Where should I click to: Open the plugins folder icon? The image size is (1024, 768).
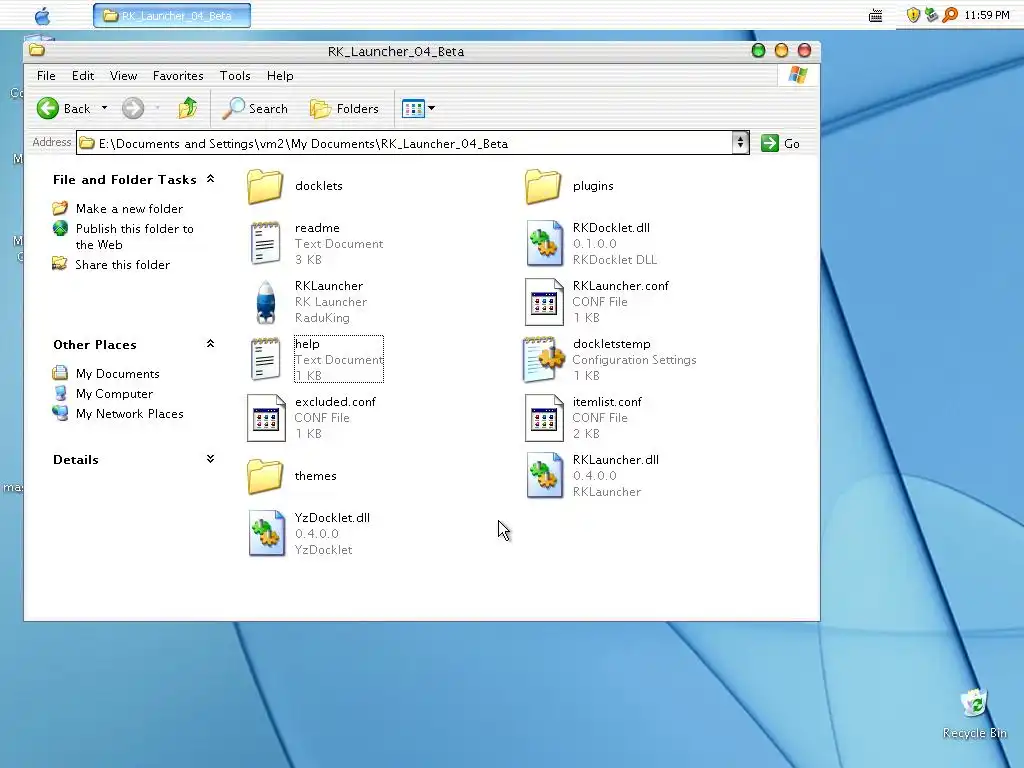click(x=543, y=186)
